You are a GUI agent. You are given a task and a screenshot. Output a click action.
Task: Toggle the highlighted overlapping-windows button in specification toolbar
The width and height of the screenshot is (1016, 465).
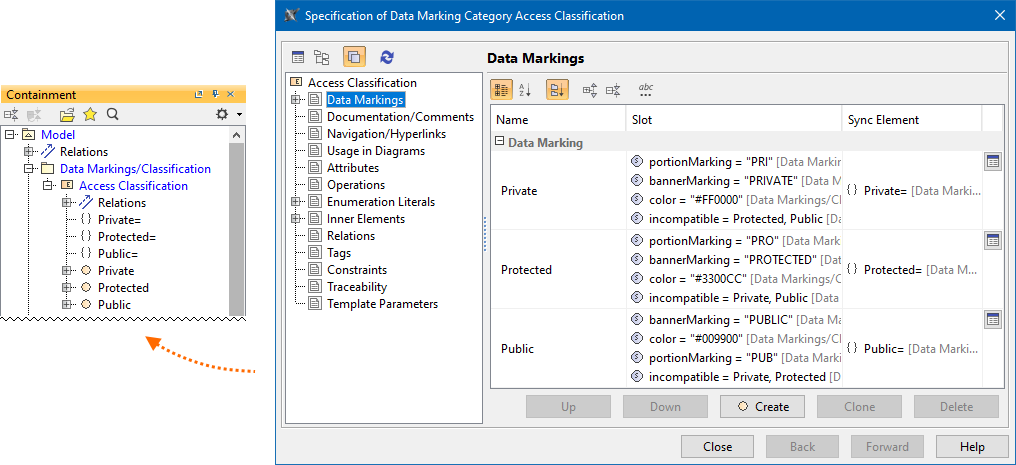tap(354, 58)
